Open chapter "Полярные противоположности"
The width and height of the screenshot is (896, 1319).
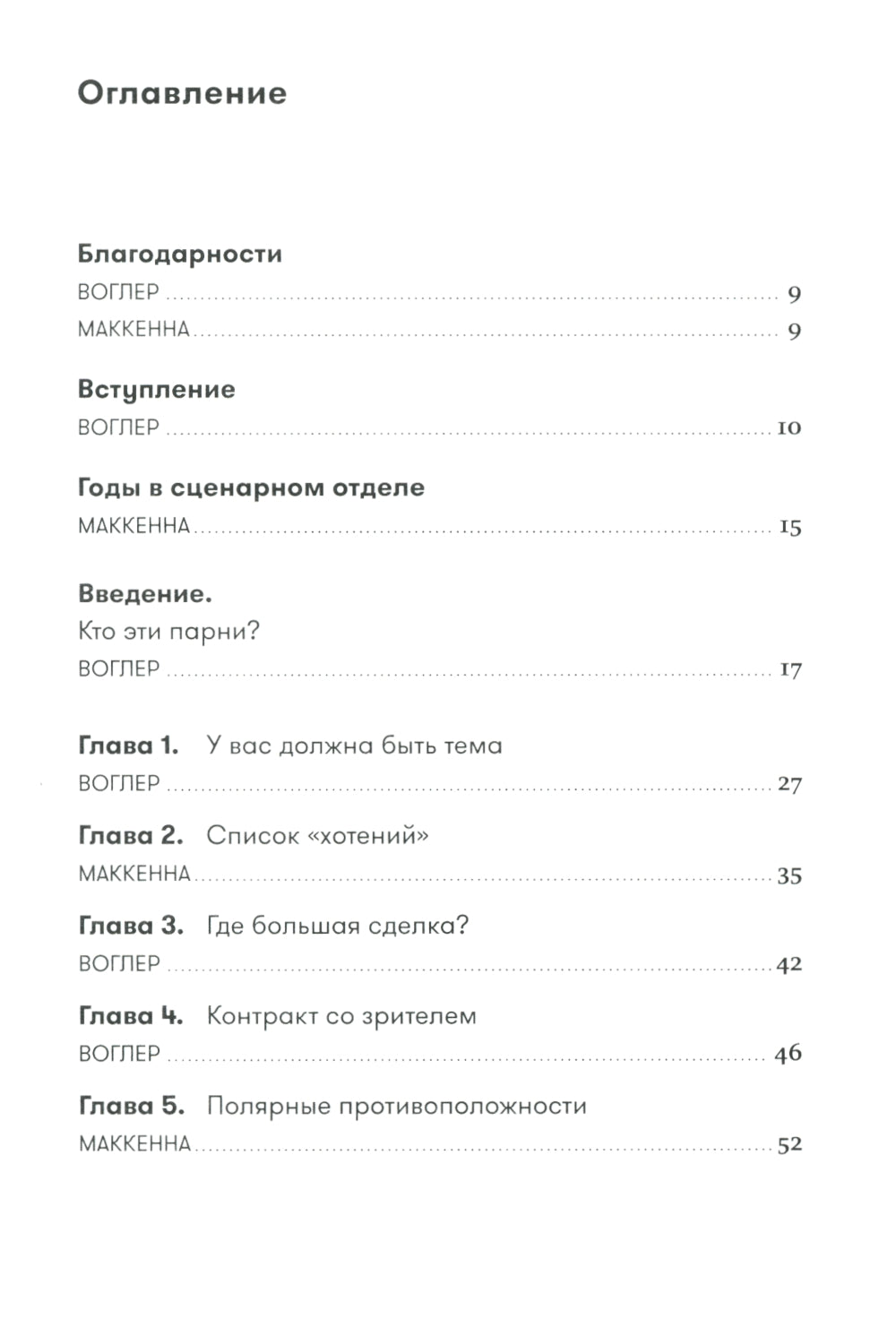pyautogui.click(x=396, y=1106)
